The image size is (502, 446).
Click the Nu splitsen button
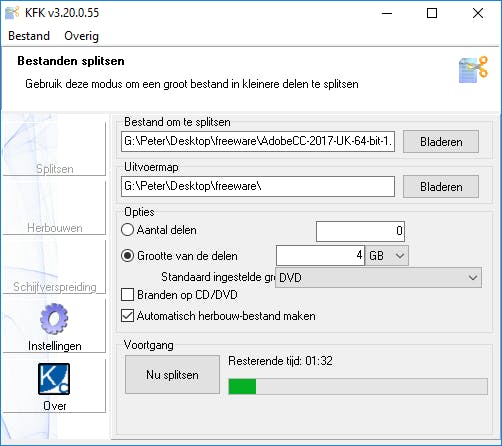point(172,375)
